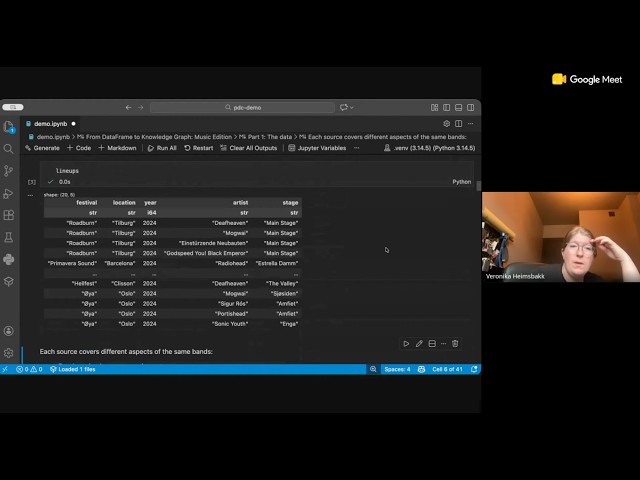Open notifications bell in status bar
The height and width of the screenshot is (480, 640).
474,369
